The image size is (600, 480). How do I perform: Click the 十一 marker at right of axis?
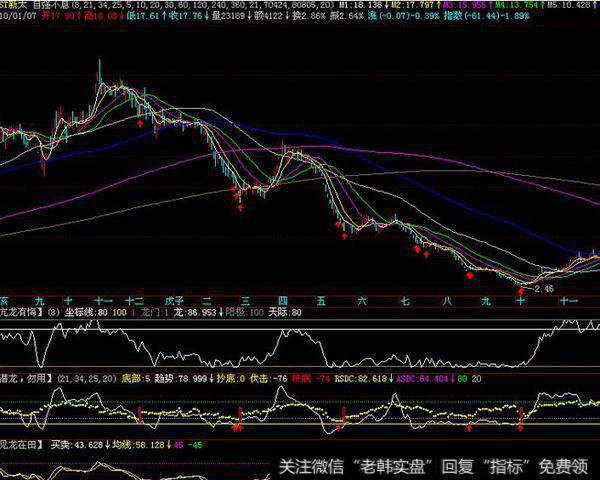[x=569, y=299]
